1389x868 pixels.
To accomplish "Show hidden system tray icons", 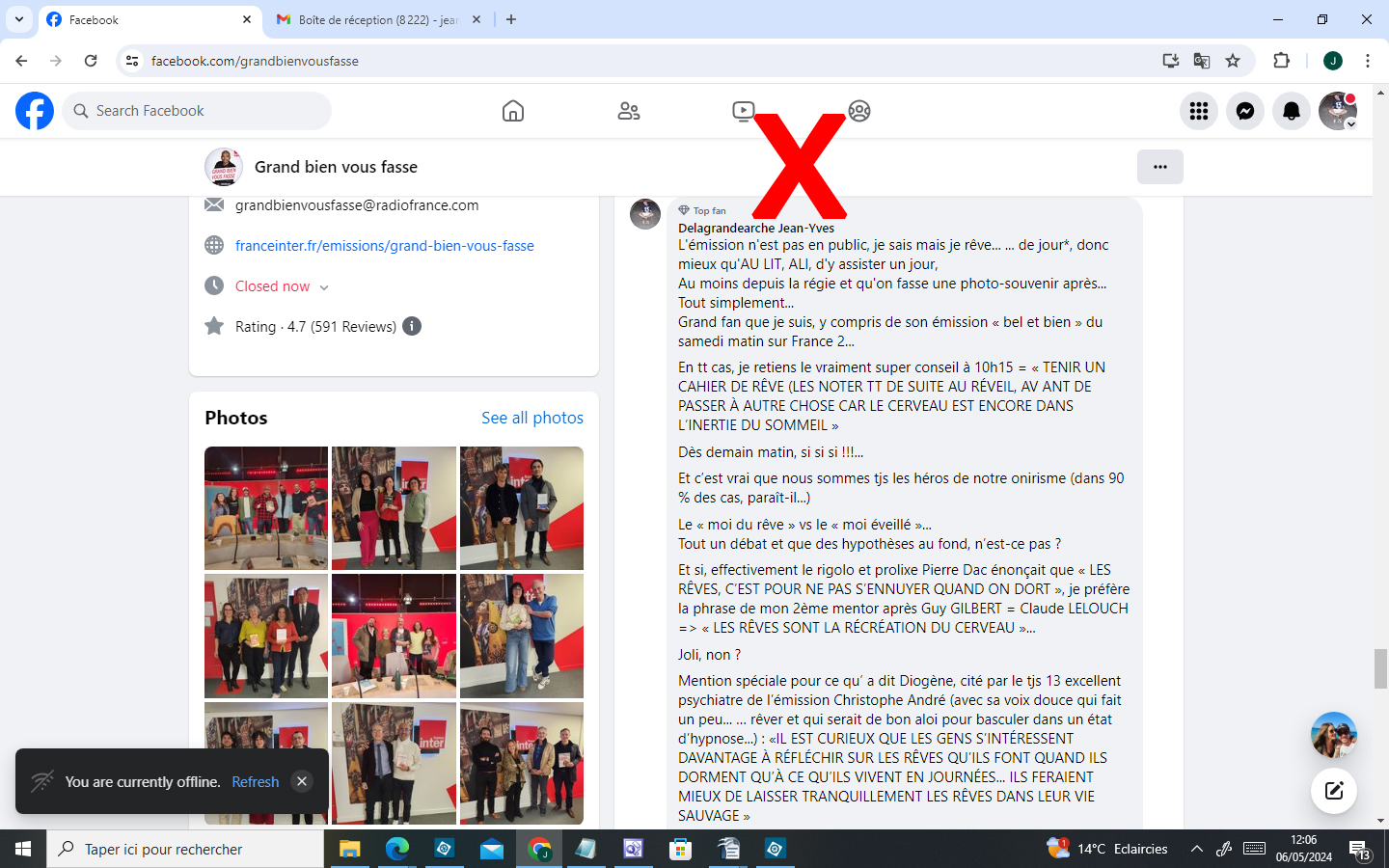I will pyautogui.click(x=1197, y=849).
